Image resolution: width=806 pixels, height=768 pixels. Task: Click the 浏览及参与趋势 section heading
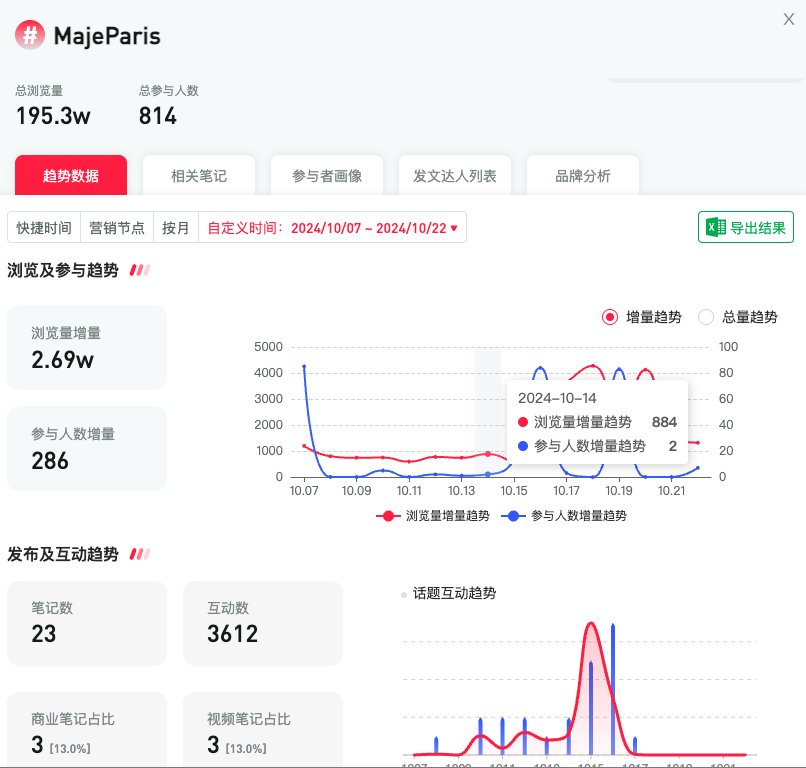pos(63,270)
